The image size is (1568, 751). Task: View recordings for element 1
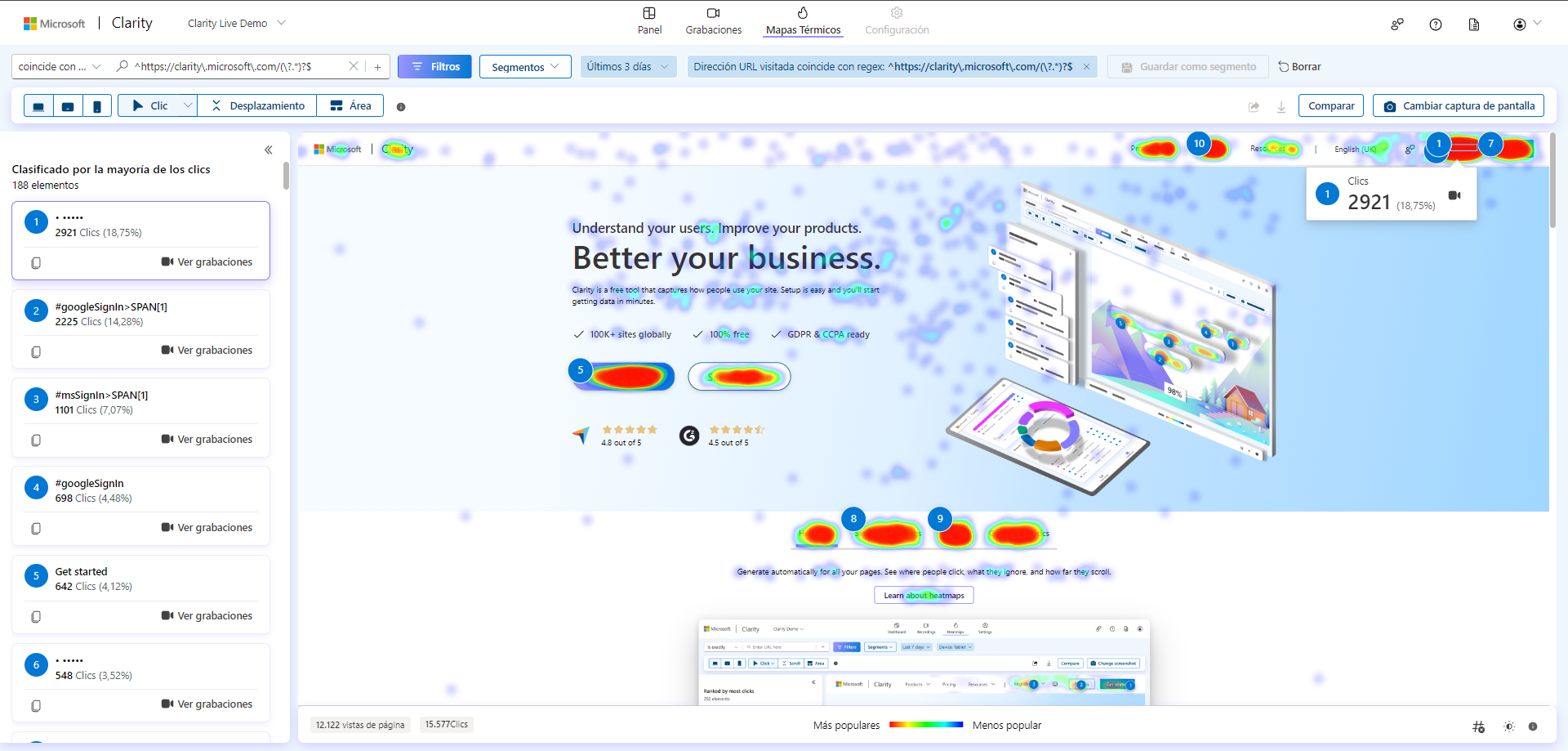click(207, 262)
